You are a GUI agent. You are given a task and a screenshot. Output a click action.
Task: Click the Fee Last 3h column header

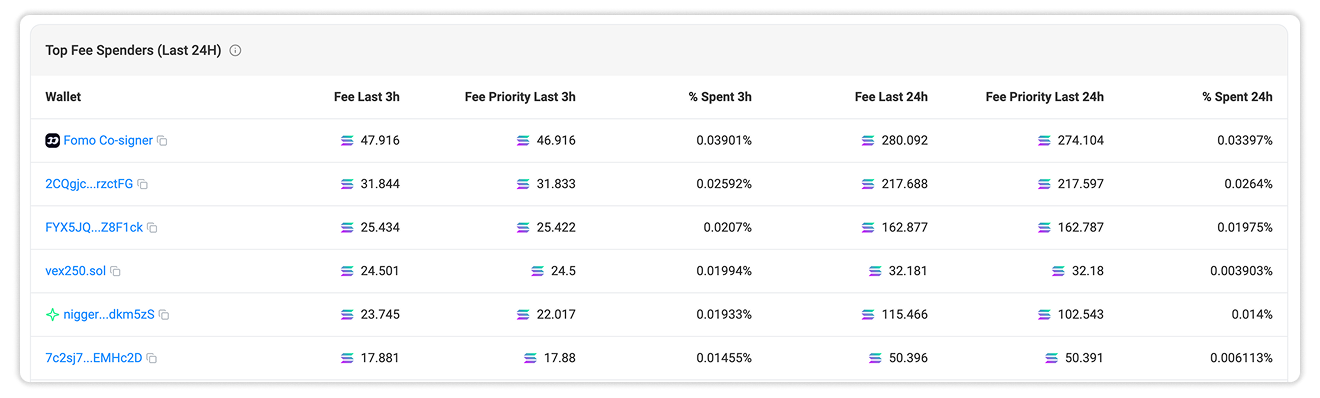coord(367,97)
